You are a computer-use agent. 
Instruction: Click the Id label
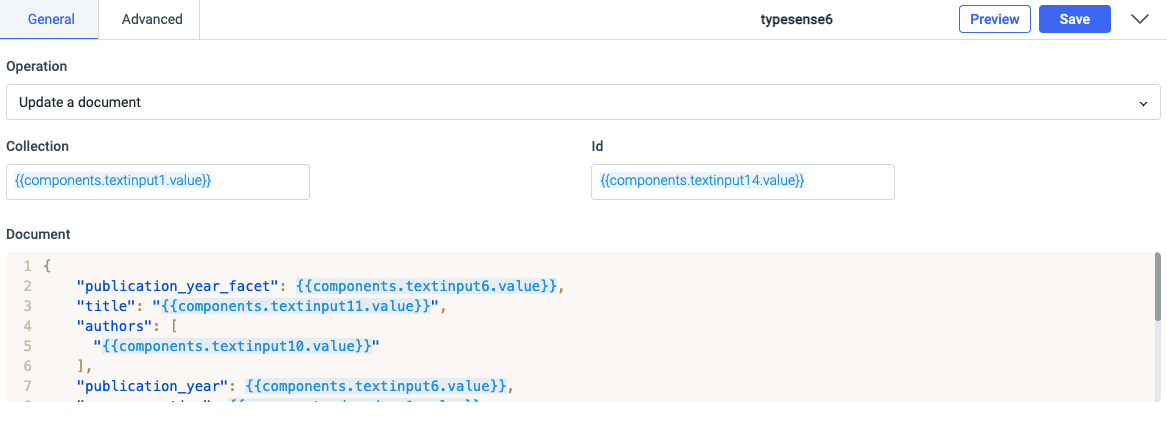click(x=597, y=147)
